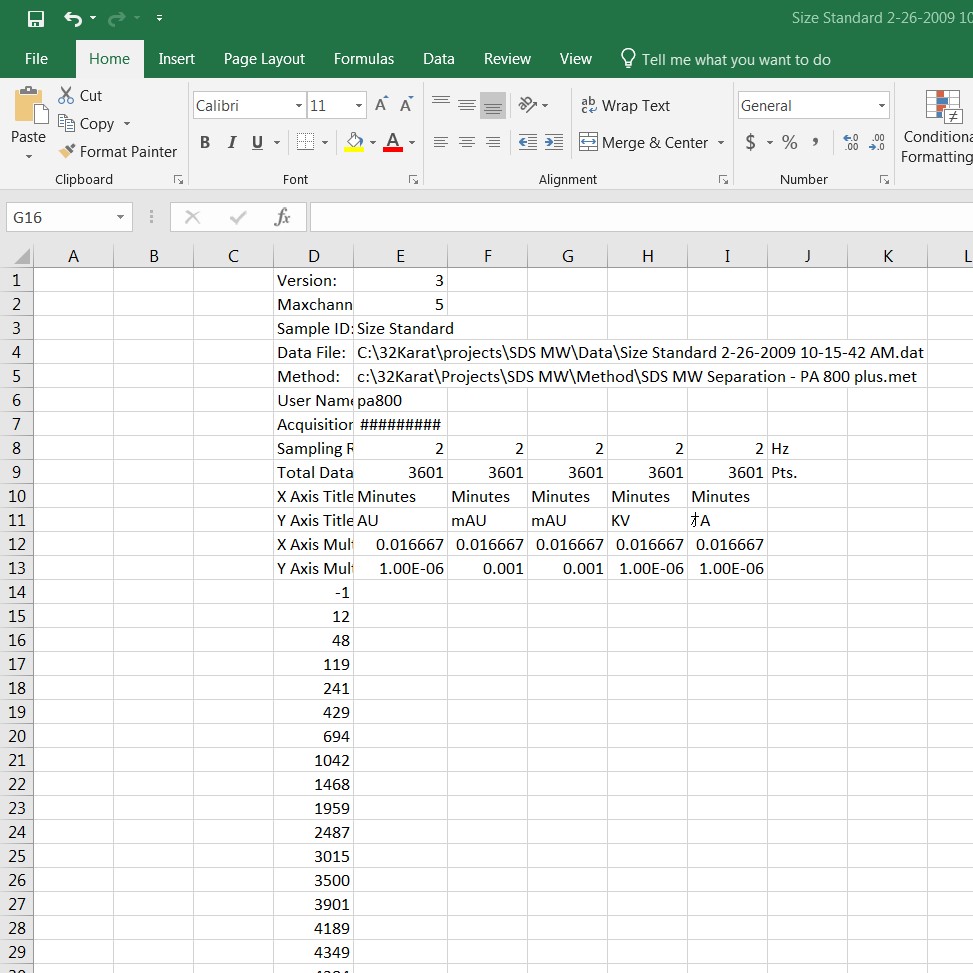Open the Calibri font name dropdown
The height and width of the screenshot is (973, 973).
299,105
